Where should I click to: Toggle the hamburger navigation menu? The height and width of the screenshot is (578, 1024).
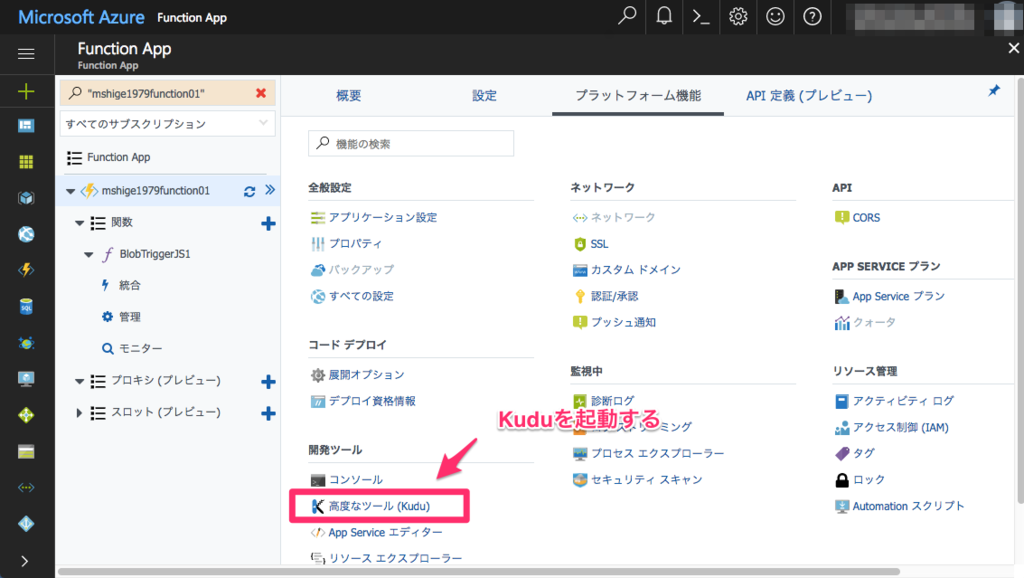(x=26, y=54)
